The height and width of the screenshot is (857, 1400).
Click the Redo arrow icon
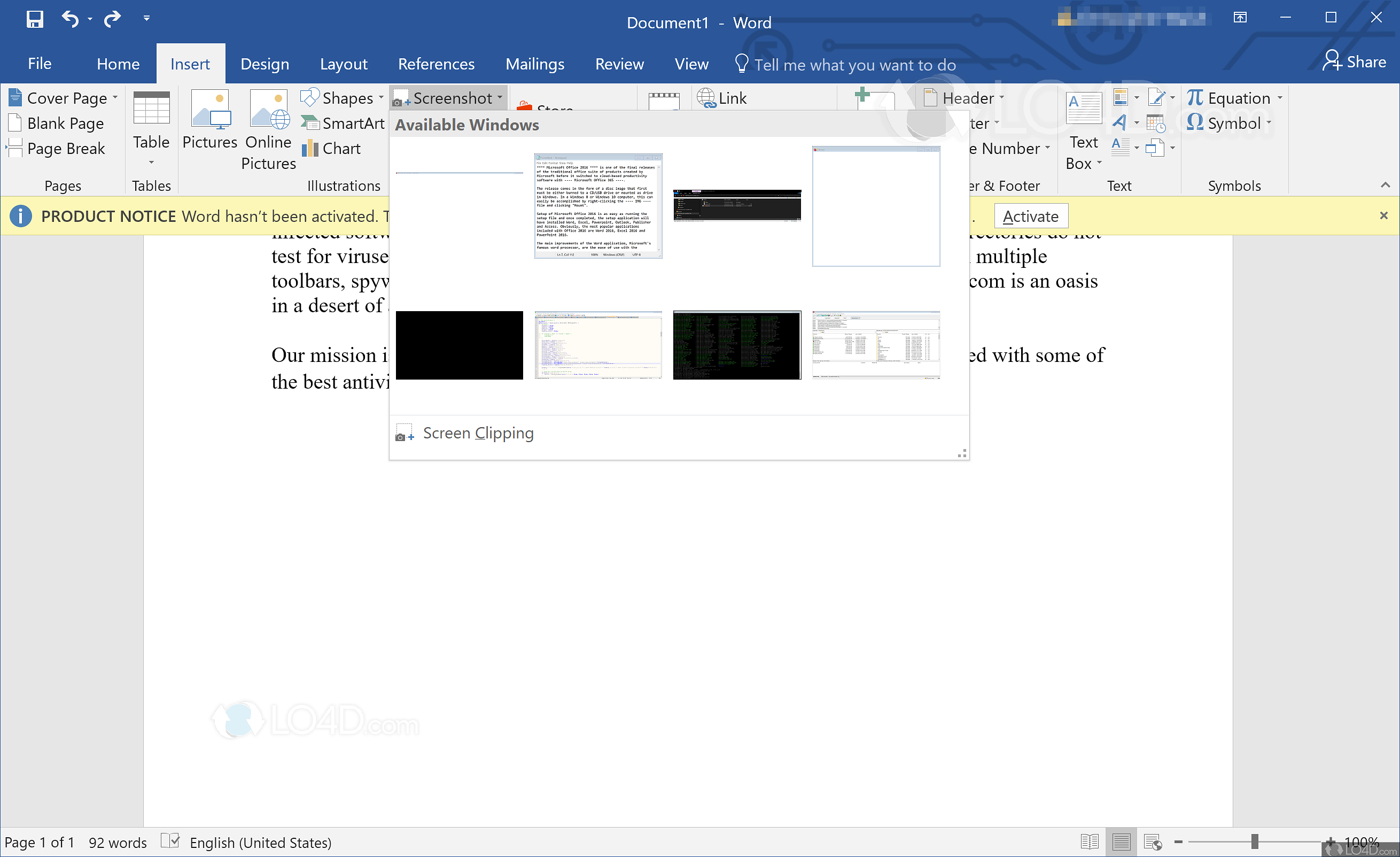click(x=113, y=19)
